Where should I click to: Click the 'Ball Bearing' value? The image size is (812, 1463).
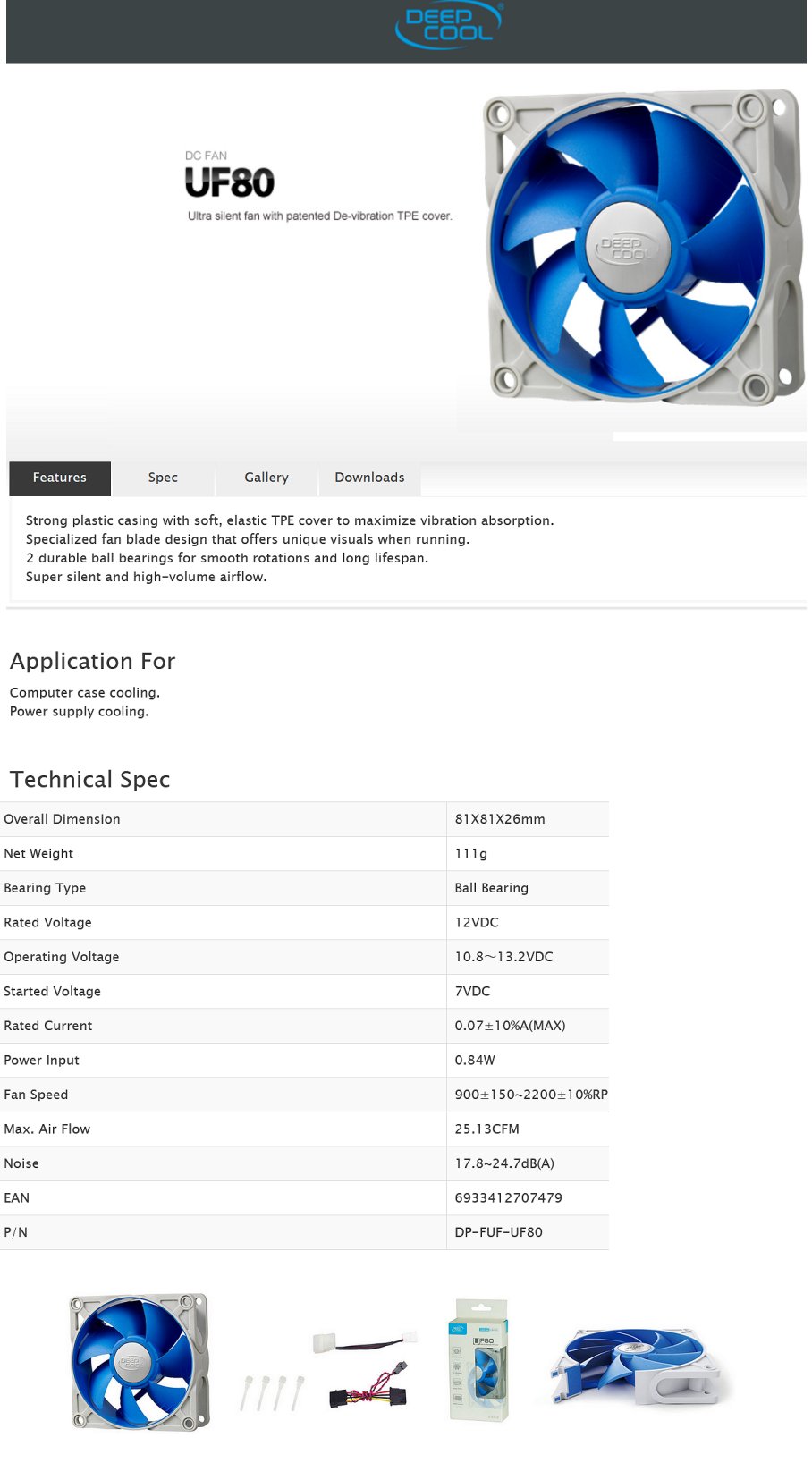[x=492, y=888]
